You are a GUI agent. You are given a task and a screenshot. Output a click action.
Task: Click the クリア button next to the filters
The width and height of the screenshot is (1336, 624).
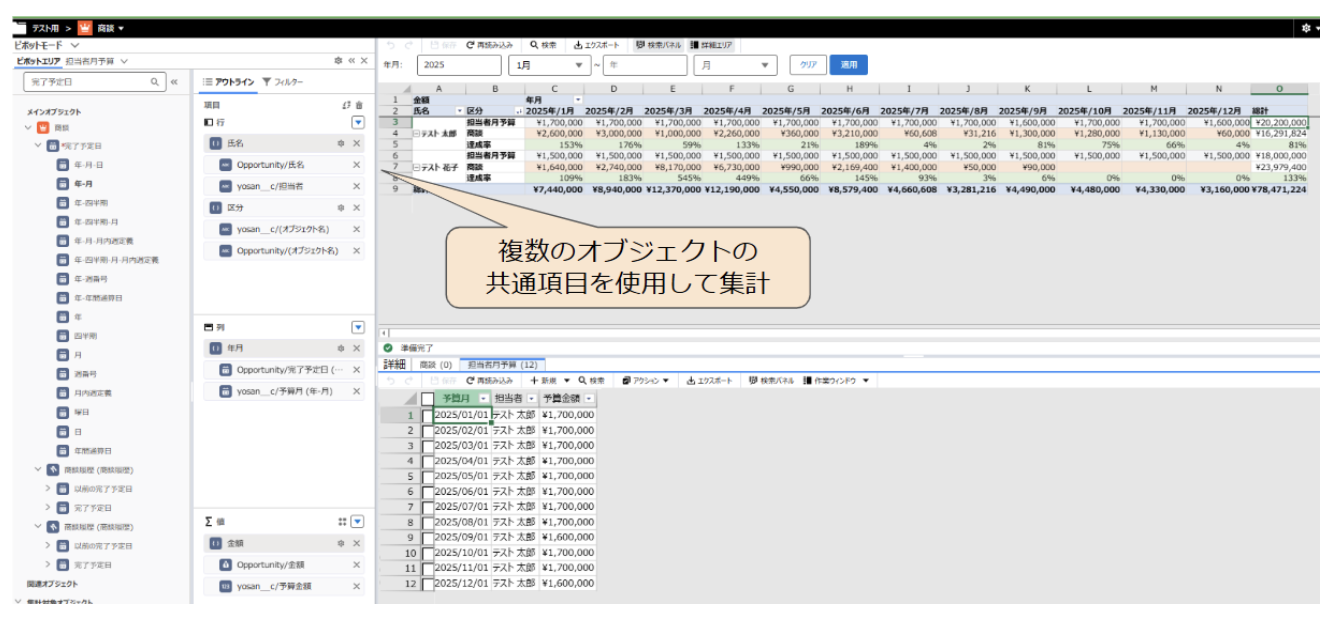pyautogui.click(x=806, y=64)
